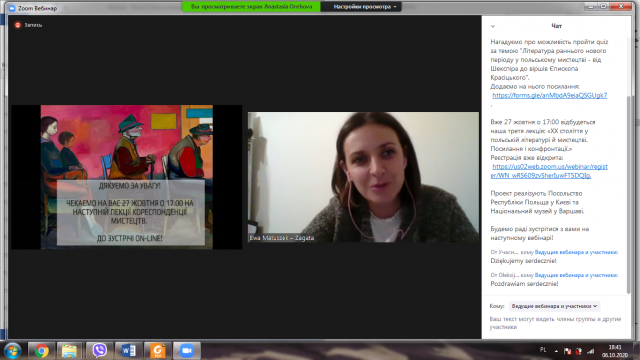This screenshot has width=640, height=360.
Task: Click the PL language indicator
Action: tap(543, 350)
